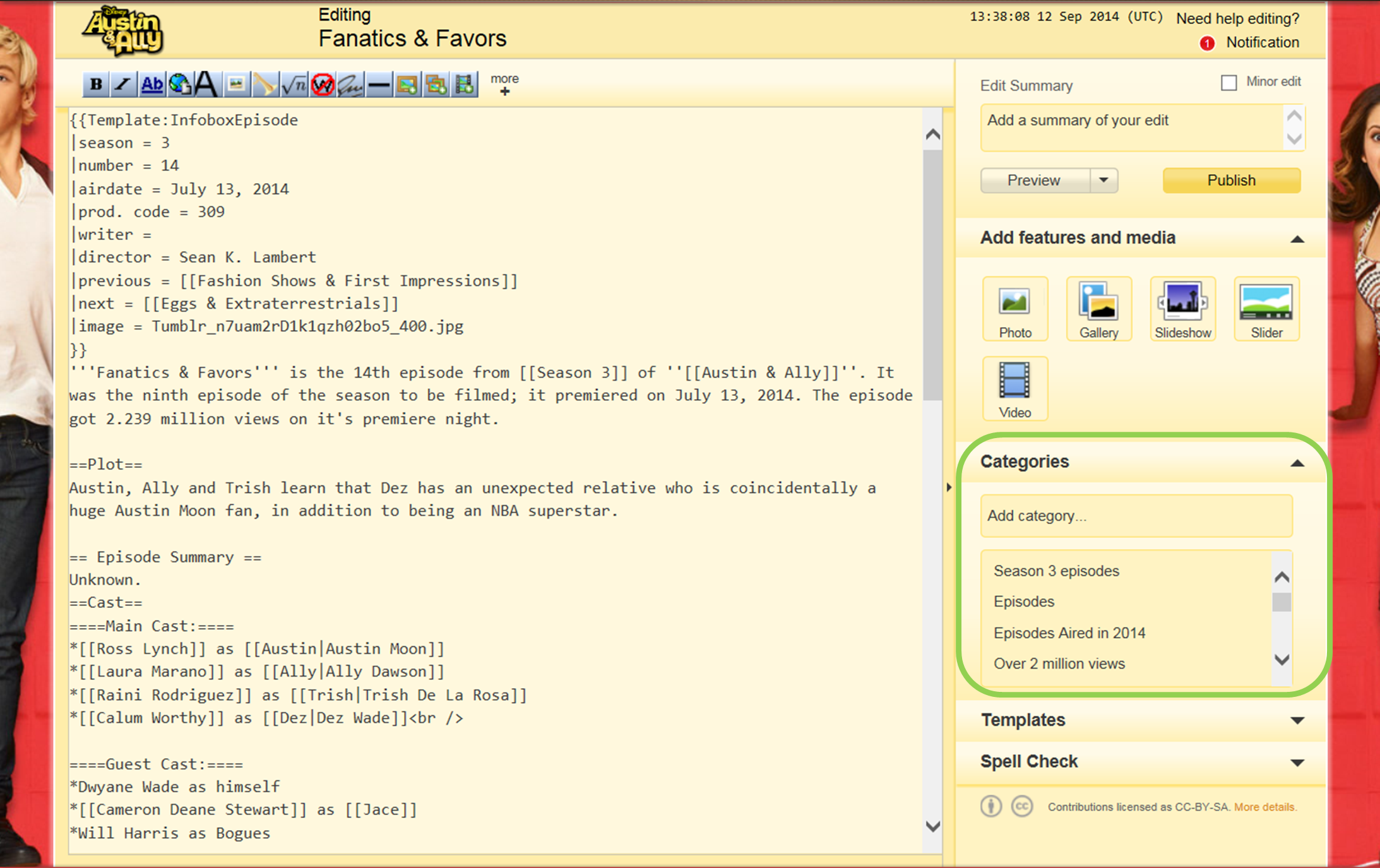The height and width of the screenshot is (868, 1380).
Task: Insert an external link (globe icon)
Action: pyautogui.click(x=180, y=84)
